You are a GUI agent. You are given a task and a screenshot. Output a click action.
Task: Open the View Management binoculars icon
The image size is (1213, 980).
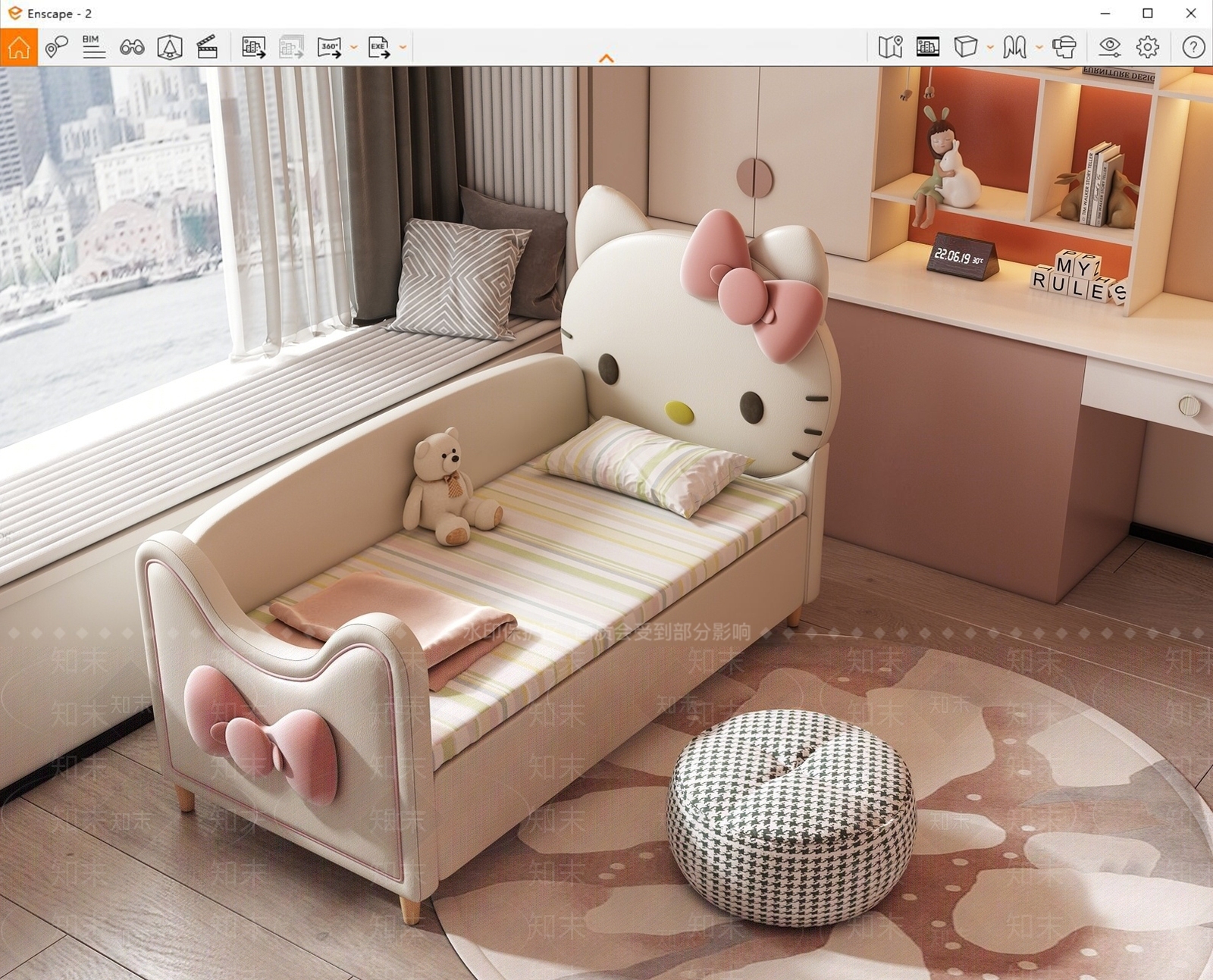(132, 48)
